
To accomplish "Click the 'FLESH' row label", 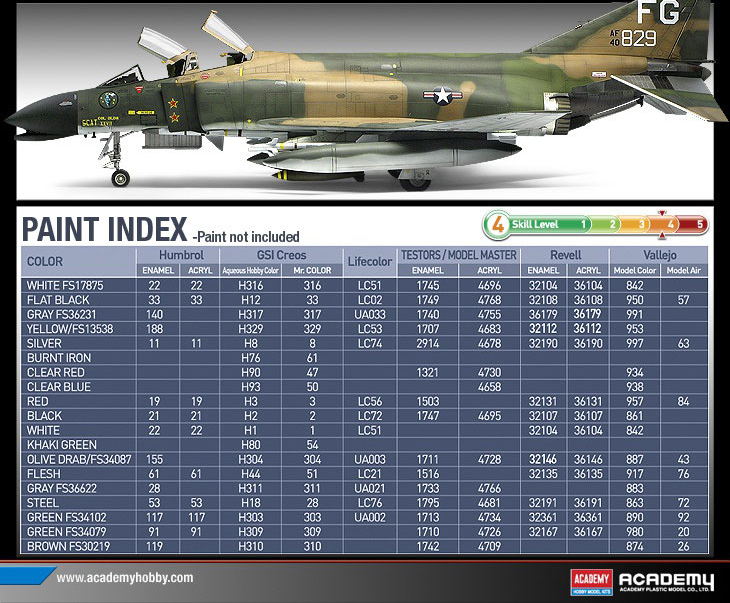I will [x=44, y=474].
